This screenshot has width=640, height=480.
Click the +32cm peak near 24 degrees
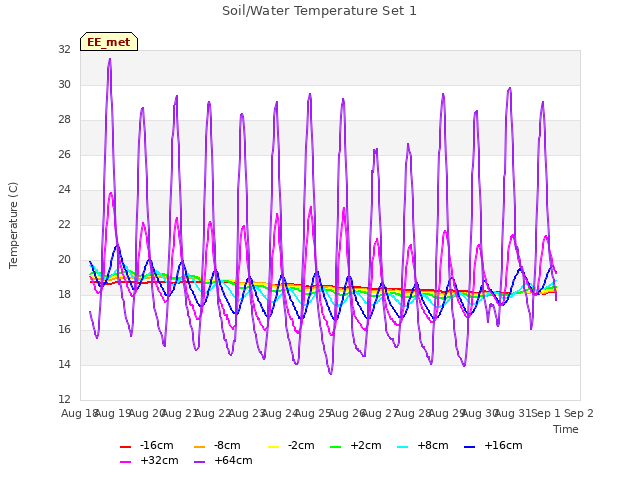[111, 193]
